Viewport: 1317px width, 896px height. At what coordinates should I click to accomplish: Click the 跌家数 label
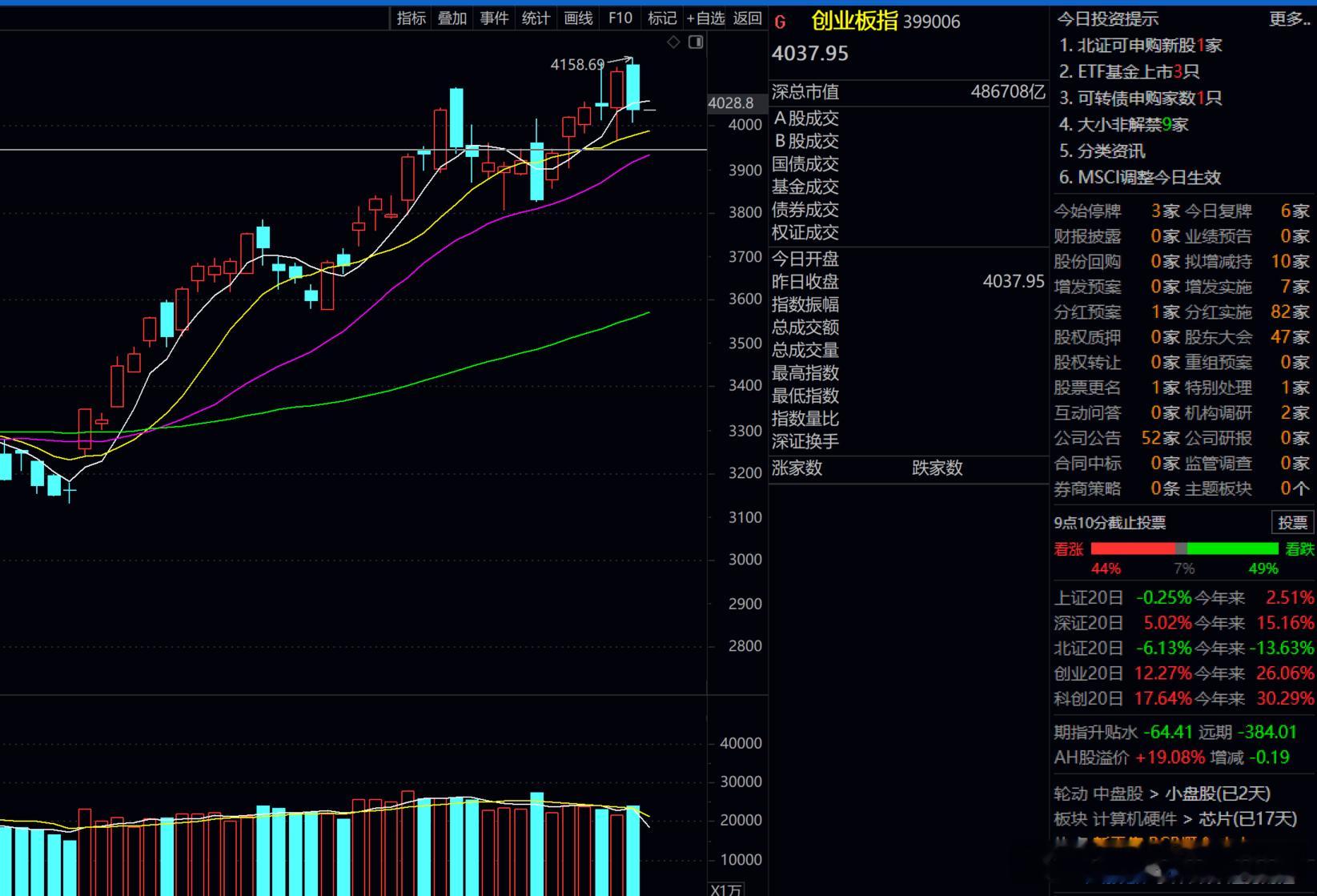[938, 468]
